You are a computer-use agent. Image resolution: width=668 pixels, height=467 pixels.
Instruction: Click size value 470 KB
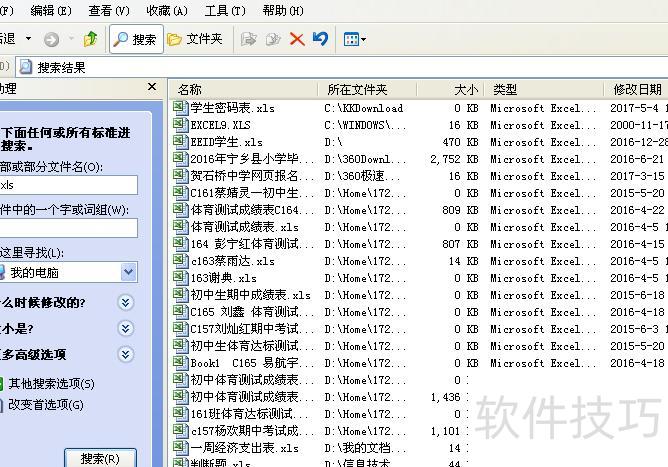(460, 142)
